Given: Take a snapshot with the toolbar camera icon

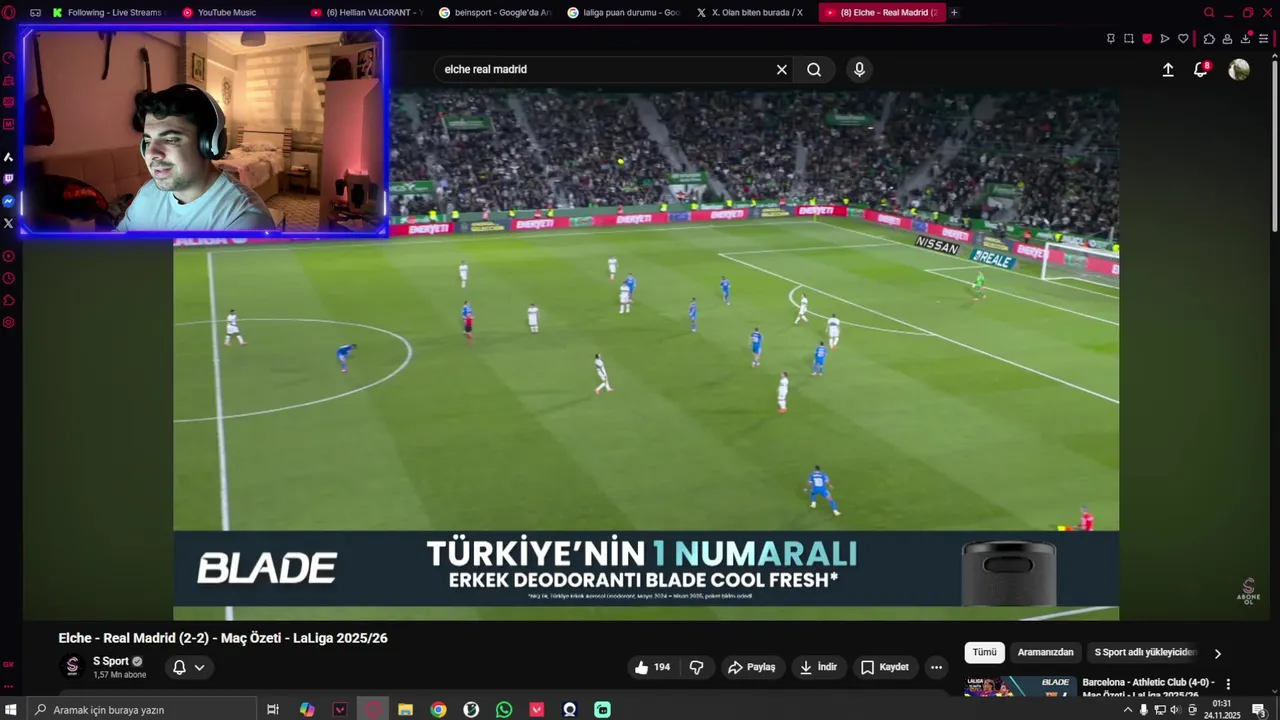Looking at the screenshot, I should tap(1129, 39).
